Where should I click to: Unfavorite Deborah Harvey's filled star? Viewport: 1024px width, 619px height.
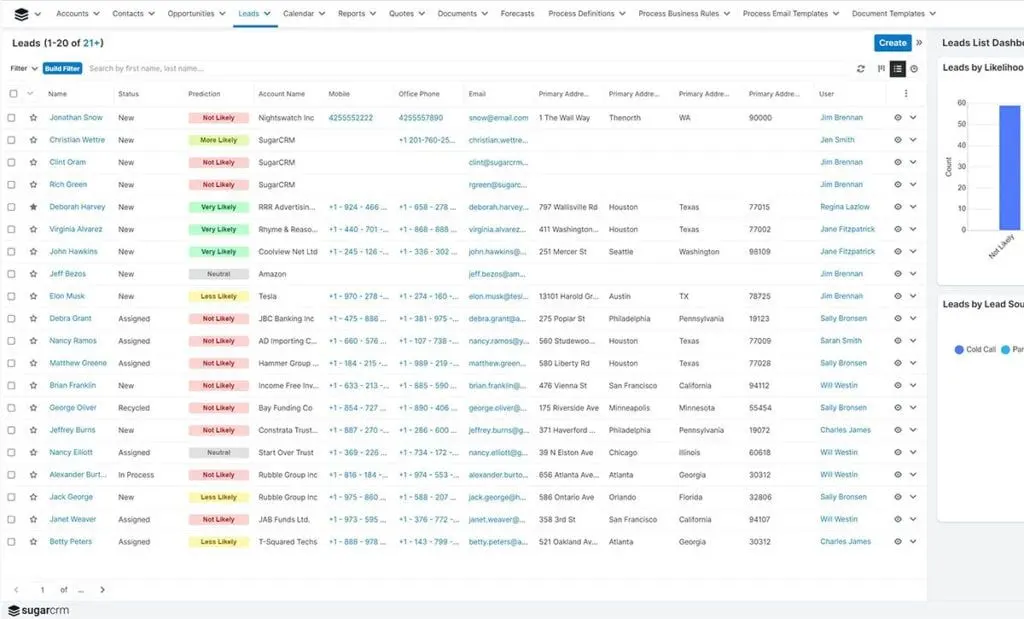coord(33,207)
